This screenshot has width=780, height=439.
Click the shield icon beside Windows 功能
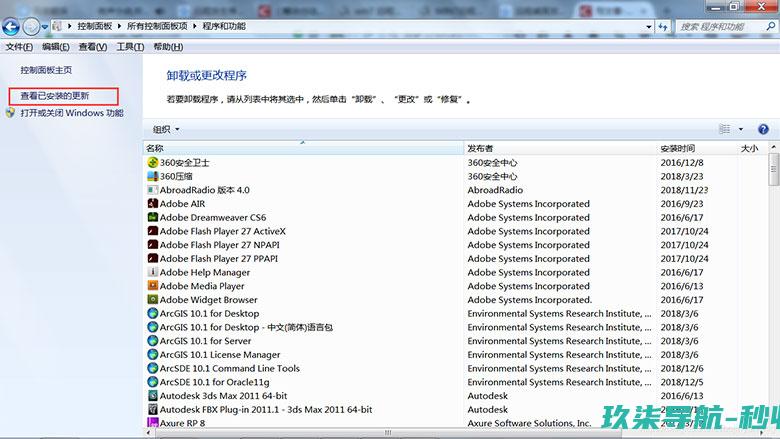coord(10,113)
